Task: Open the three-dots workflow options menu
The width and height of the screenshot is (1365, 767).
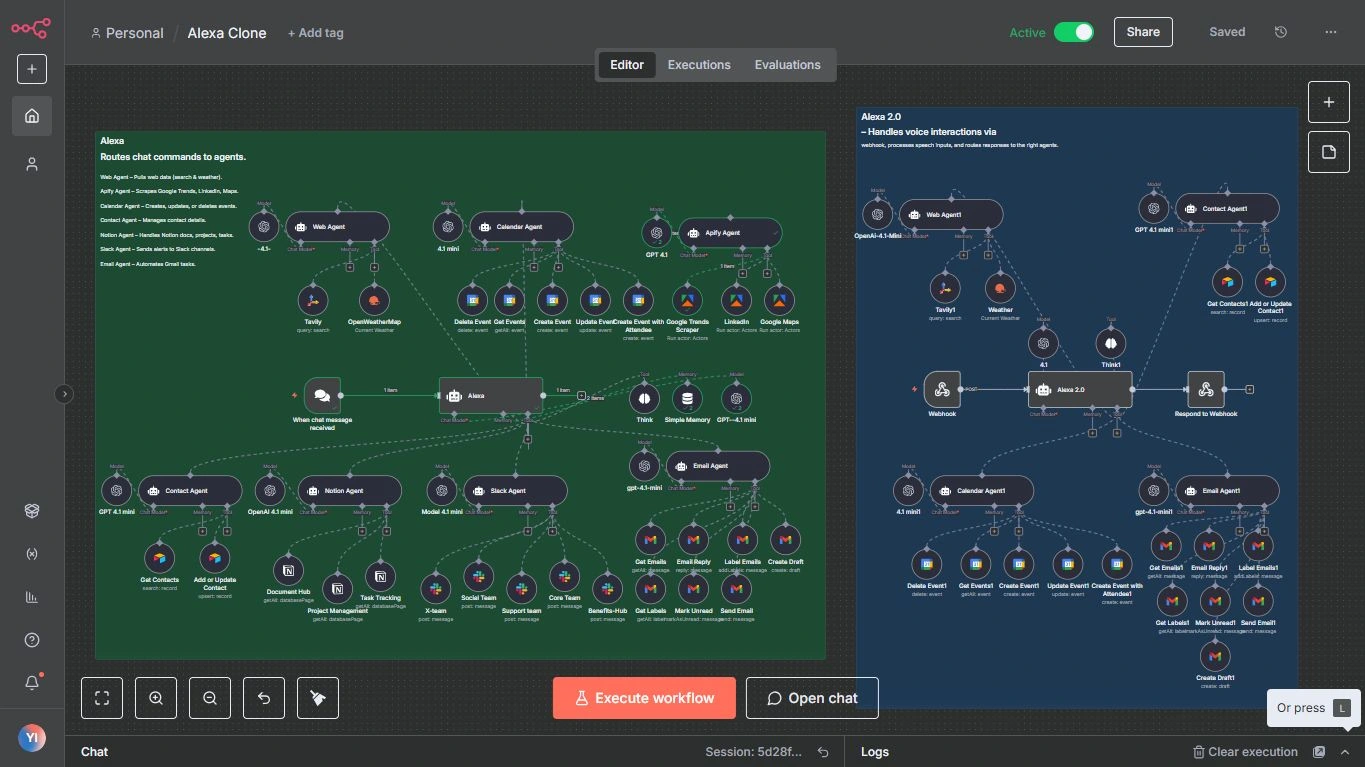Action: coord(1330,32)
